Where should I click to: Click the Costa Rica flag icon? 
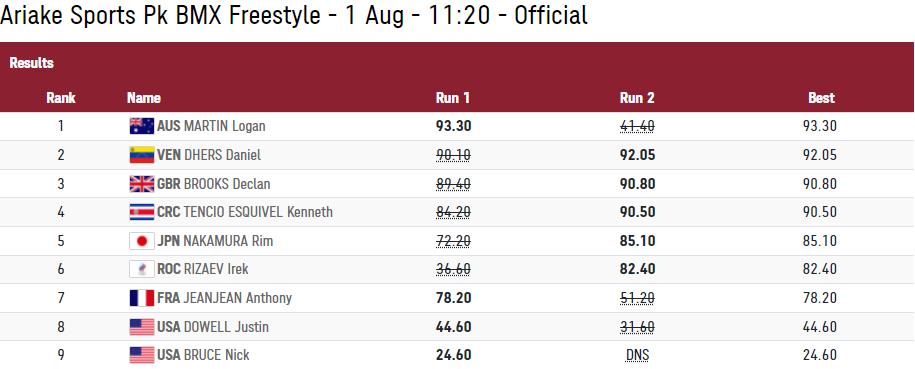coord(142,211)
